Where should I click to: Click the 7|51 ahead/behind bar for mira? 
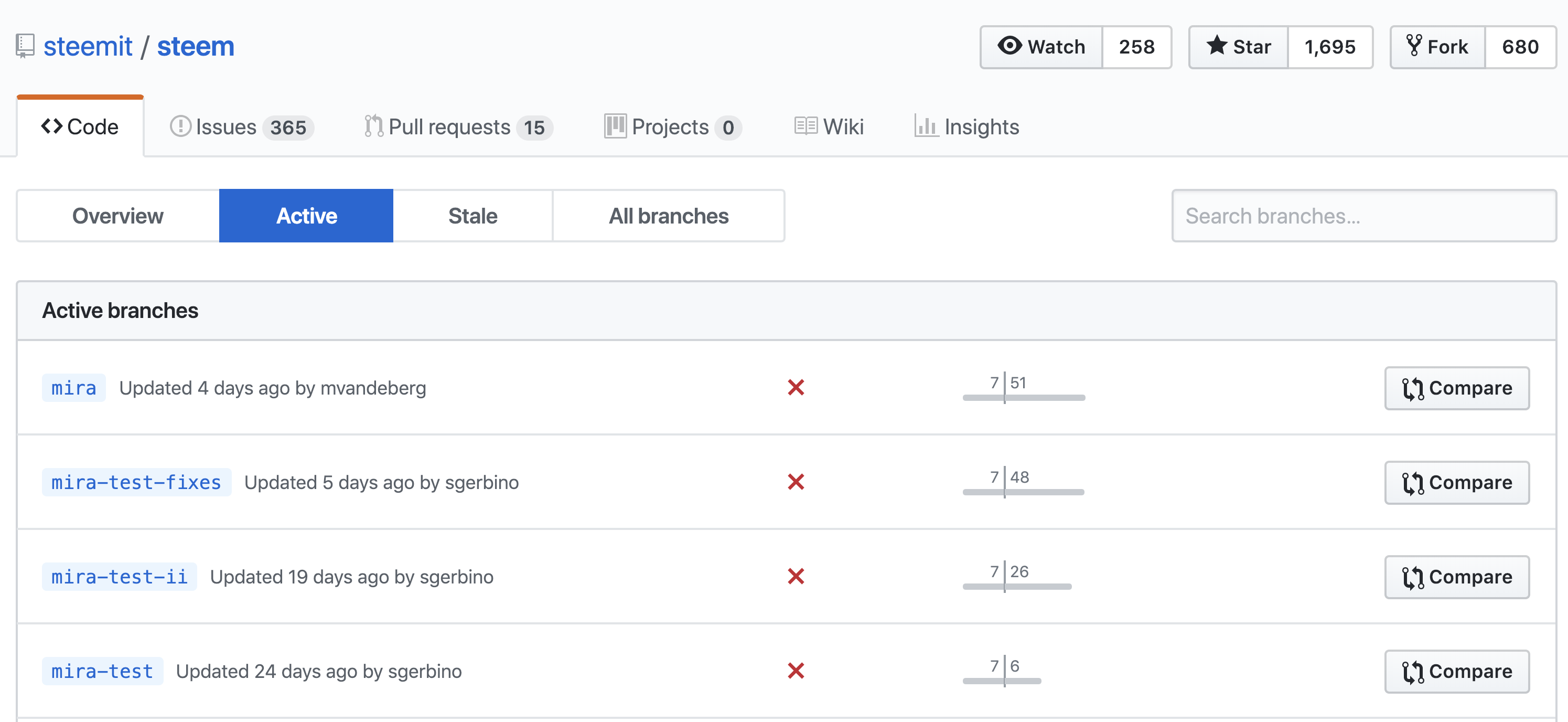[1024, 388]
